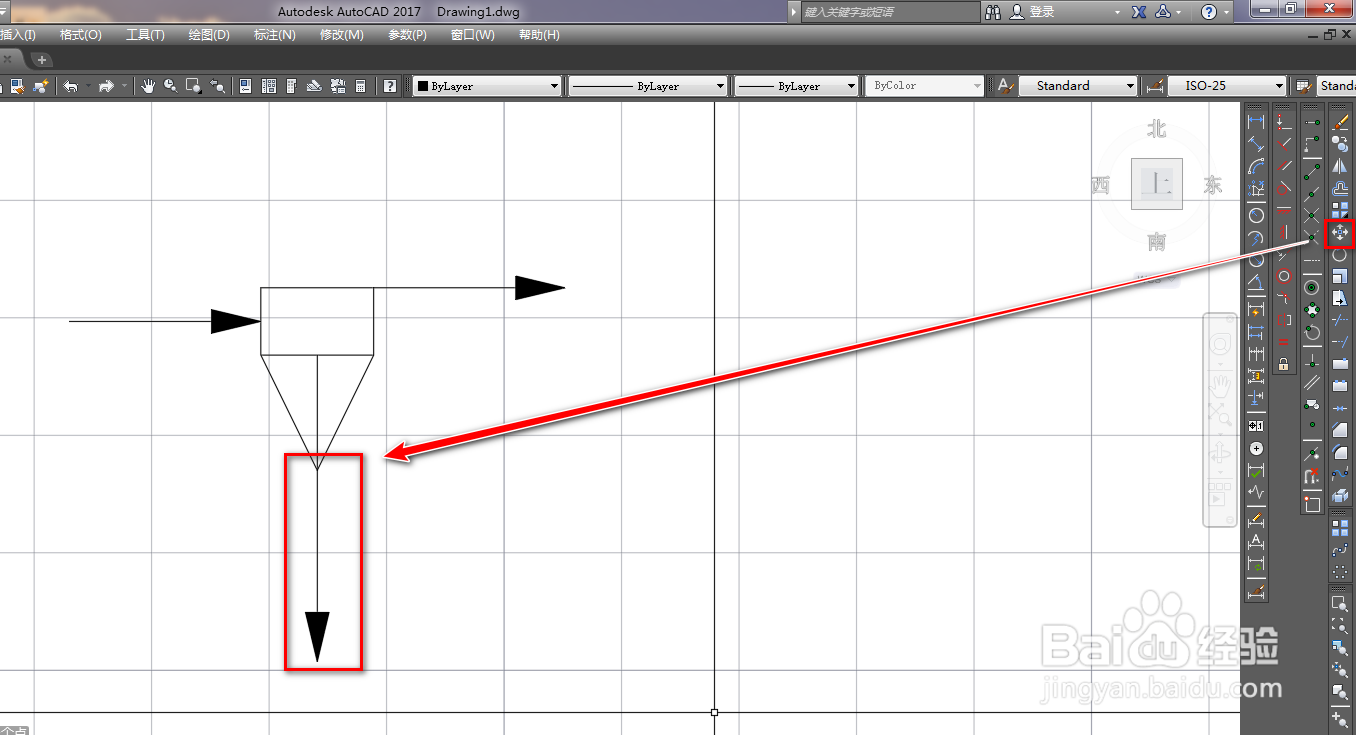Select the Linear dimension tool
Screen dimensions: 1356x735
(x=1256, y=120)
